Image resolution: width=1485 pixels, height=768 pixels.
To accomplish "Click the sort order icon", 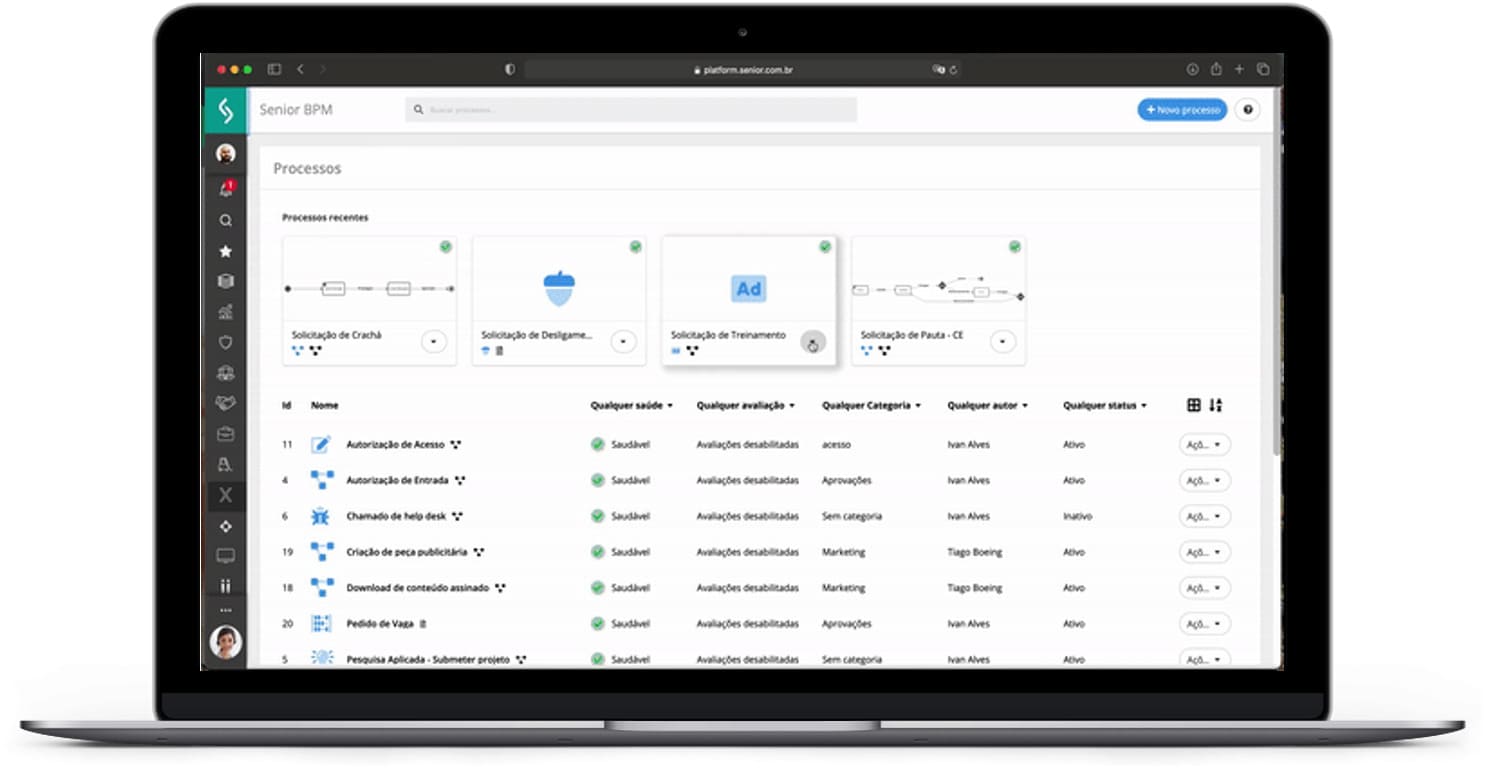I will click(1216, 405).
